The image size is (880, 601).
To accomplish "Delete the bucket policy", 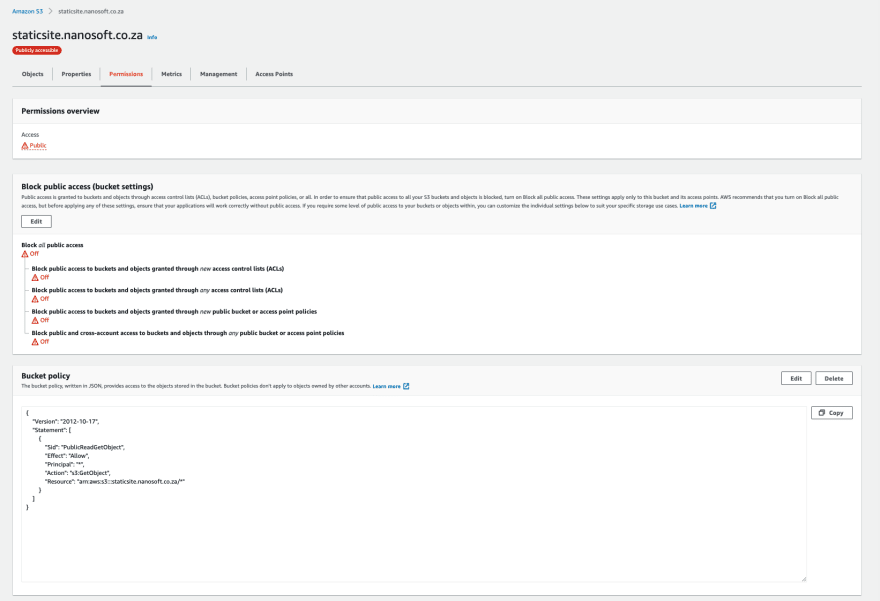I will (x=834, y=378).
